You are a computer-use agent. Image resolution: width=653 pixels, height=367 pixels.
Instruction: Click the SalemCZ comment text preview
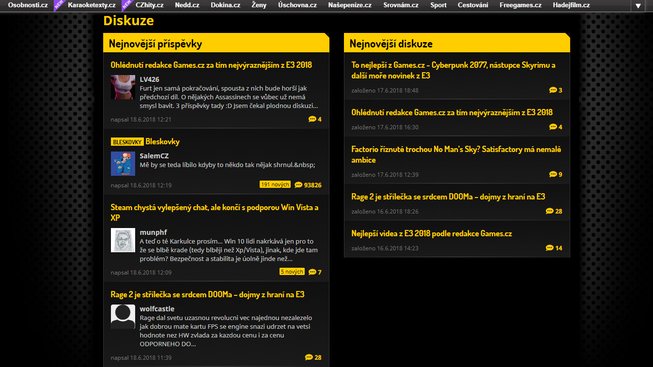227,165
